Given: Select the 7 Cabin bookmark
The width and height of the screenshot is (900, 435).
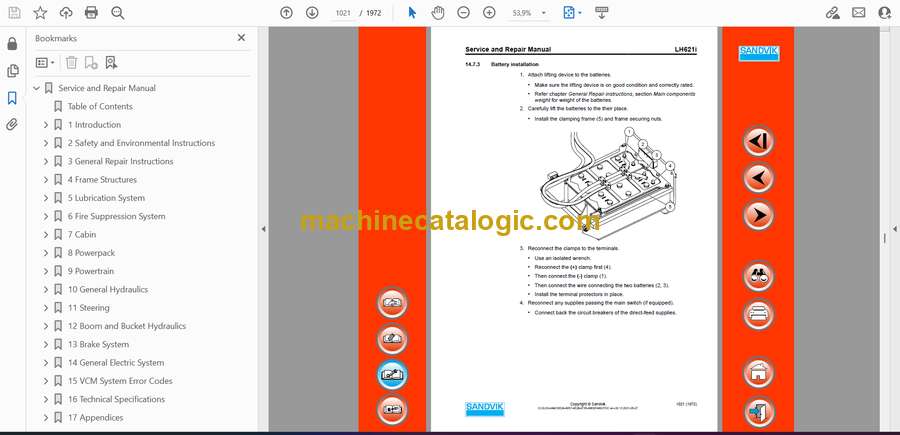Looking at the screenshot, I should pyautogui.click(x=82, y=234).
